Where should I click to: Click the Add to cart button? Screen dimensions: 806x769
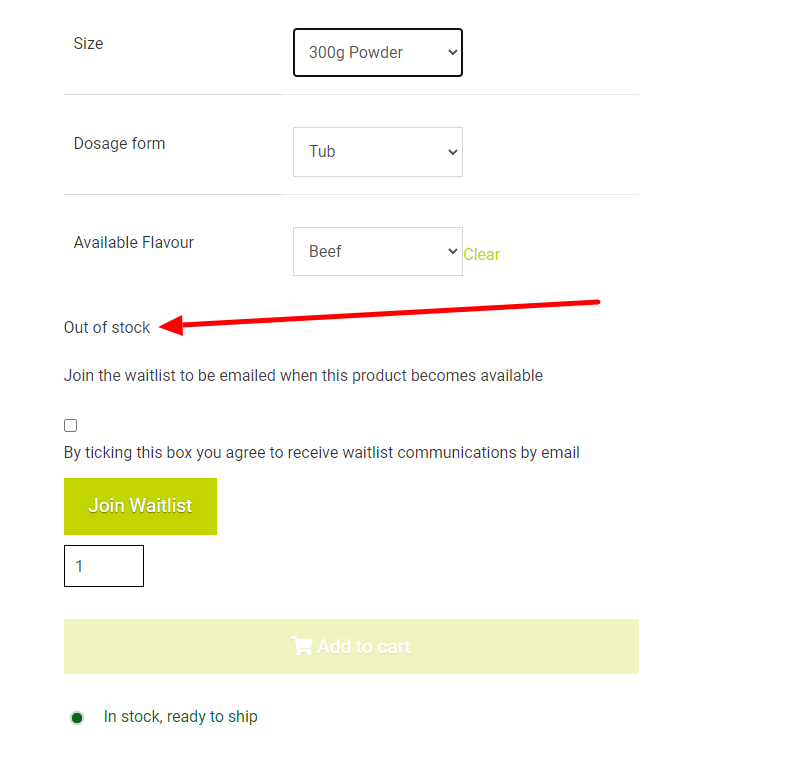352,646
